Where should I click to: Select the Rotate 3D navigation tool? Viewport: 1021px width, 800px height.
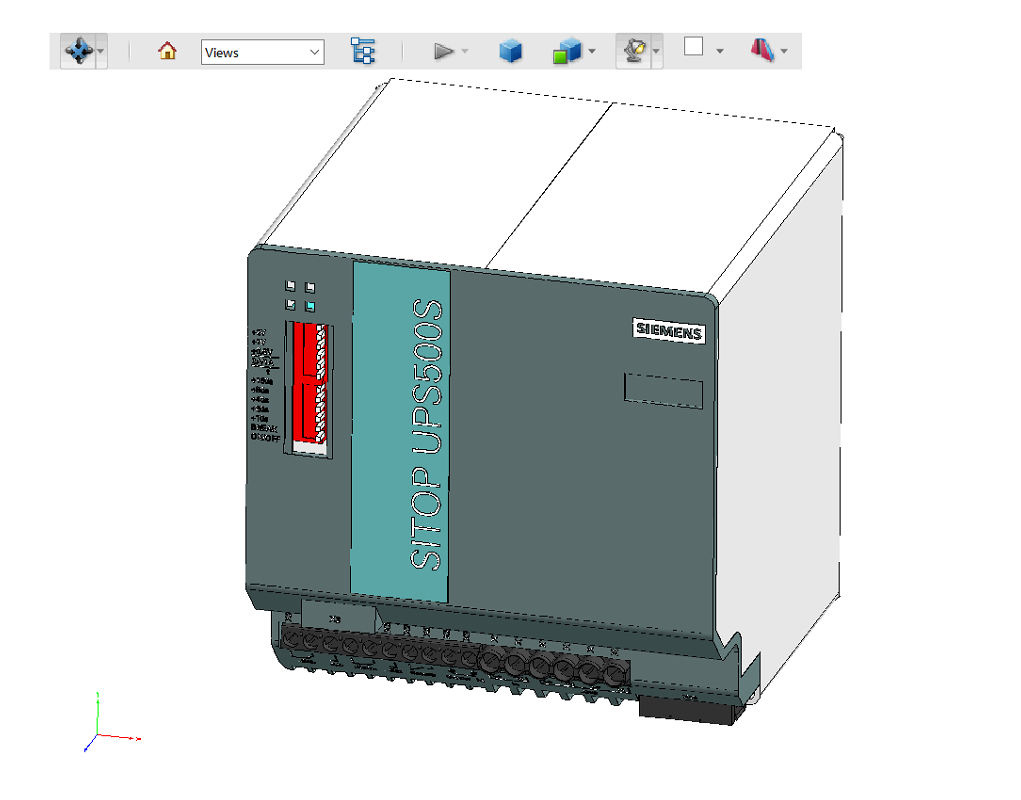[78, 51]
